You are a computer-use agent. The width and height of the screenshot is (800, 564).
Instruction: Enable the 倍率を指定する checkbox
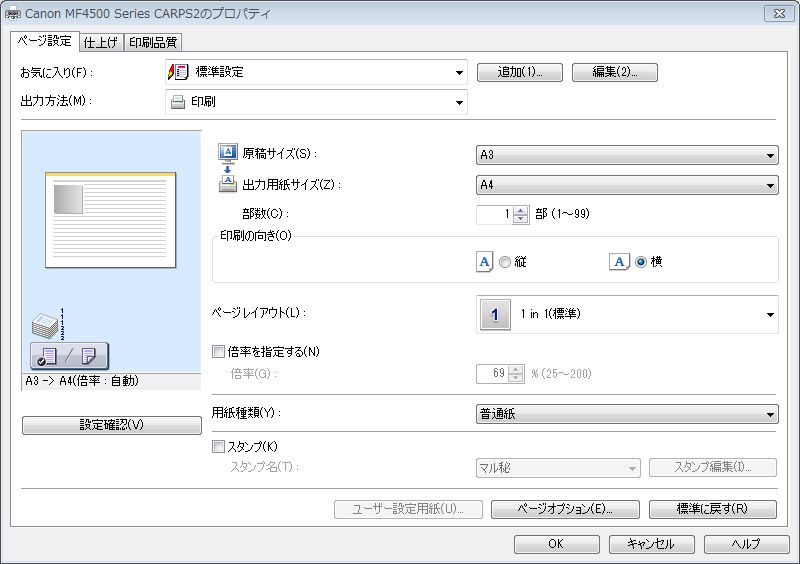(x=218, y=351)
